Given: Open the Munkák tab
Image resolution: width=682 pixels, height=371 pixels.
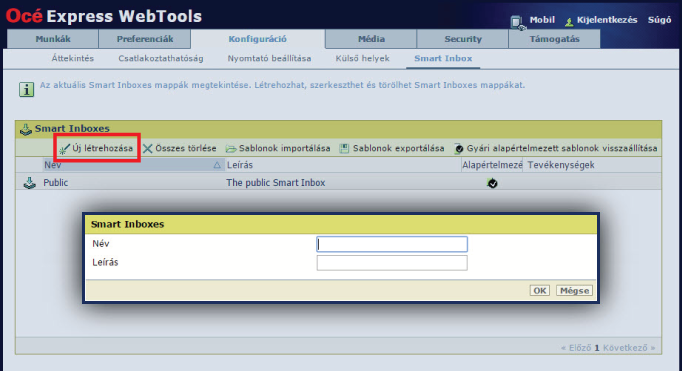Looking at the screenshot, I should [x=53, y=39].
